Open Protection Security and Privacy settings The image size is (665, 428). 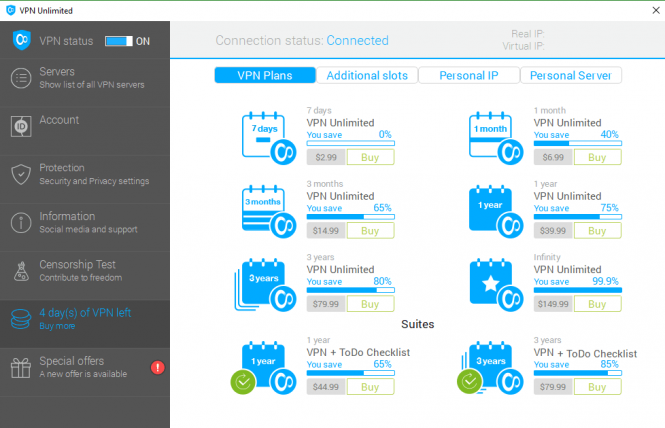[85, 179]
